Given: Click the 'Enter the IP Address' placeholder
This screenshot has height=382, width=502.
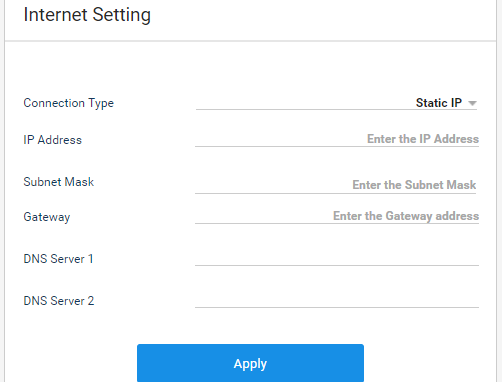Looking at the screenshot, I should [423, 139].
